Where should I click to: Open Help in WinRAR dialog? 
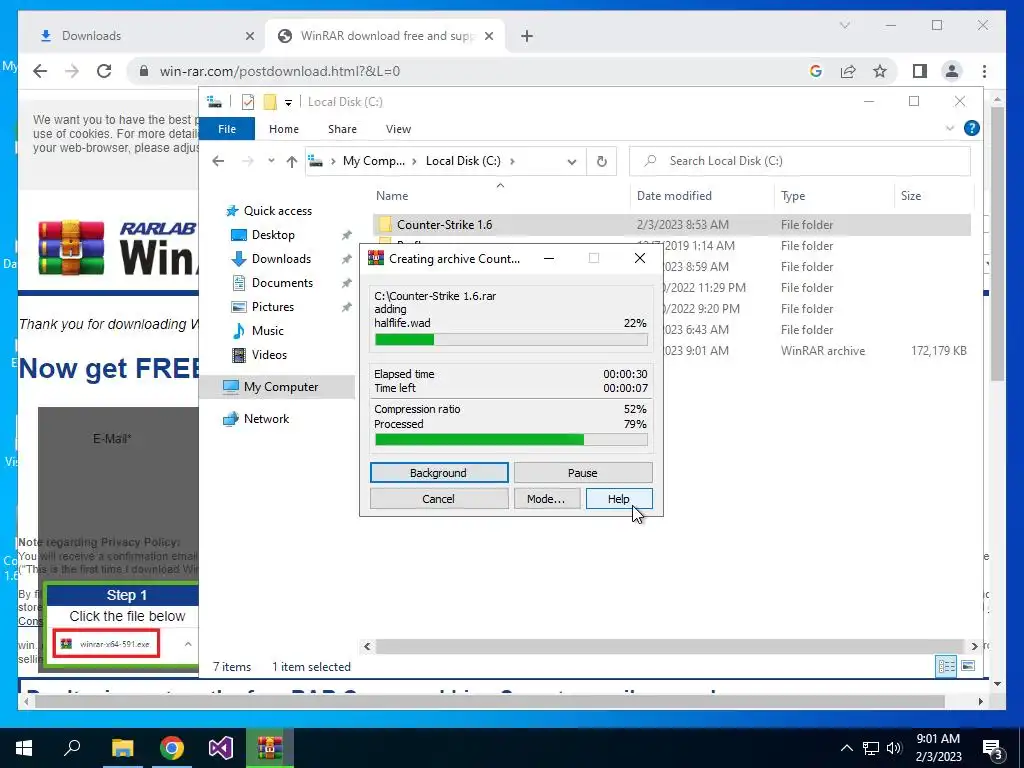pyautogui.click(x=618, y=499)
